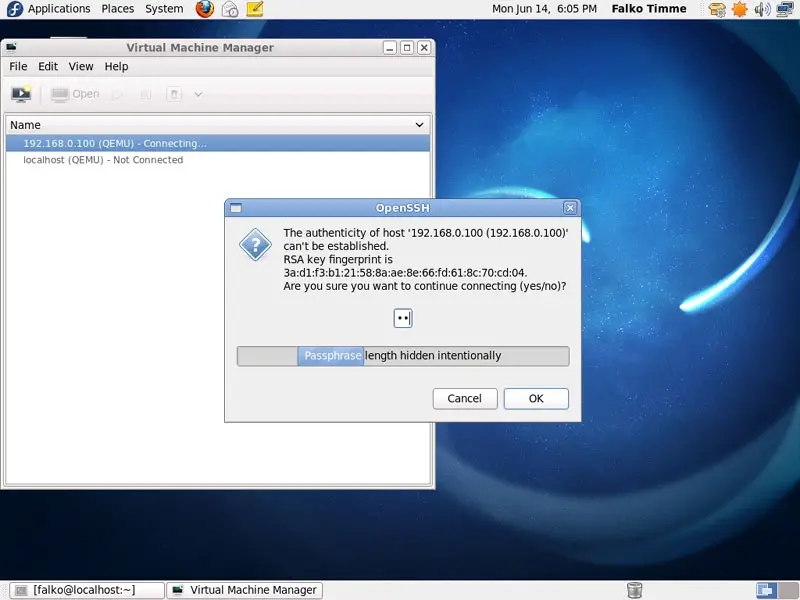The width and height of the screenshot is (800, 600).
Task: Focus the yes/no answer input field
Action: click(x=403, y=318)
